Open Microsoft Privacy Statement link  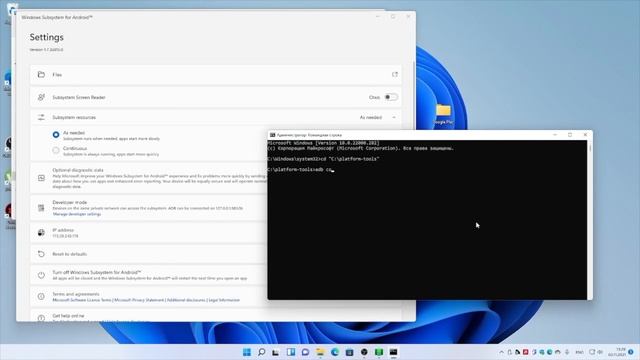[139, 300]
